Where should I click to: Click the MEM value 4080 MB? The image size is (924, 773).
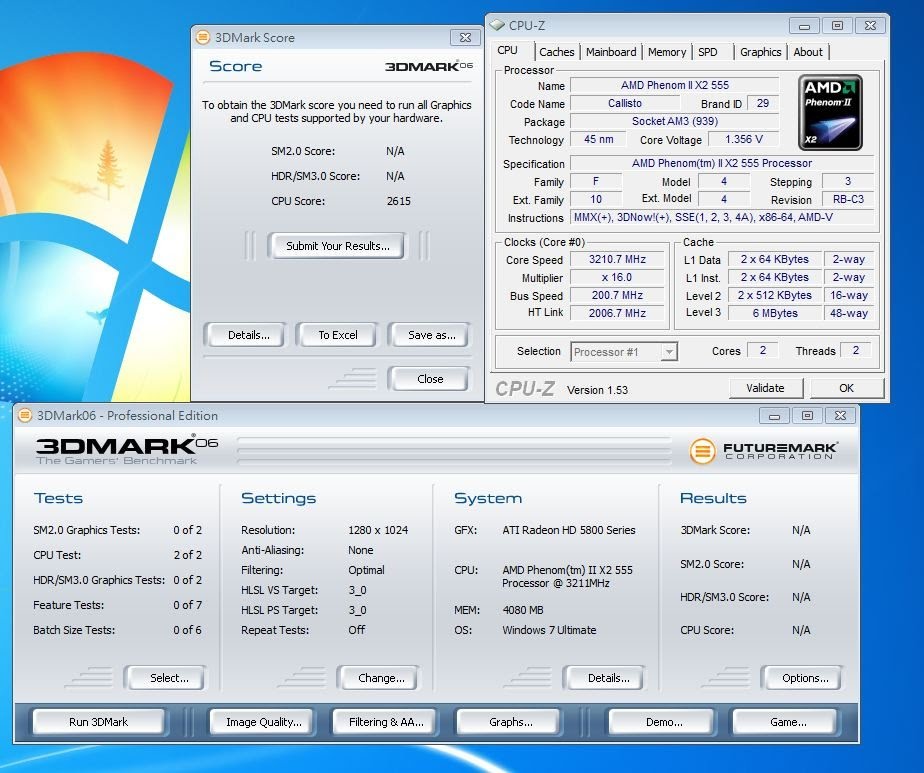click(523, 610)
